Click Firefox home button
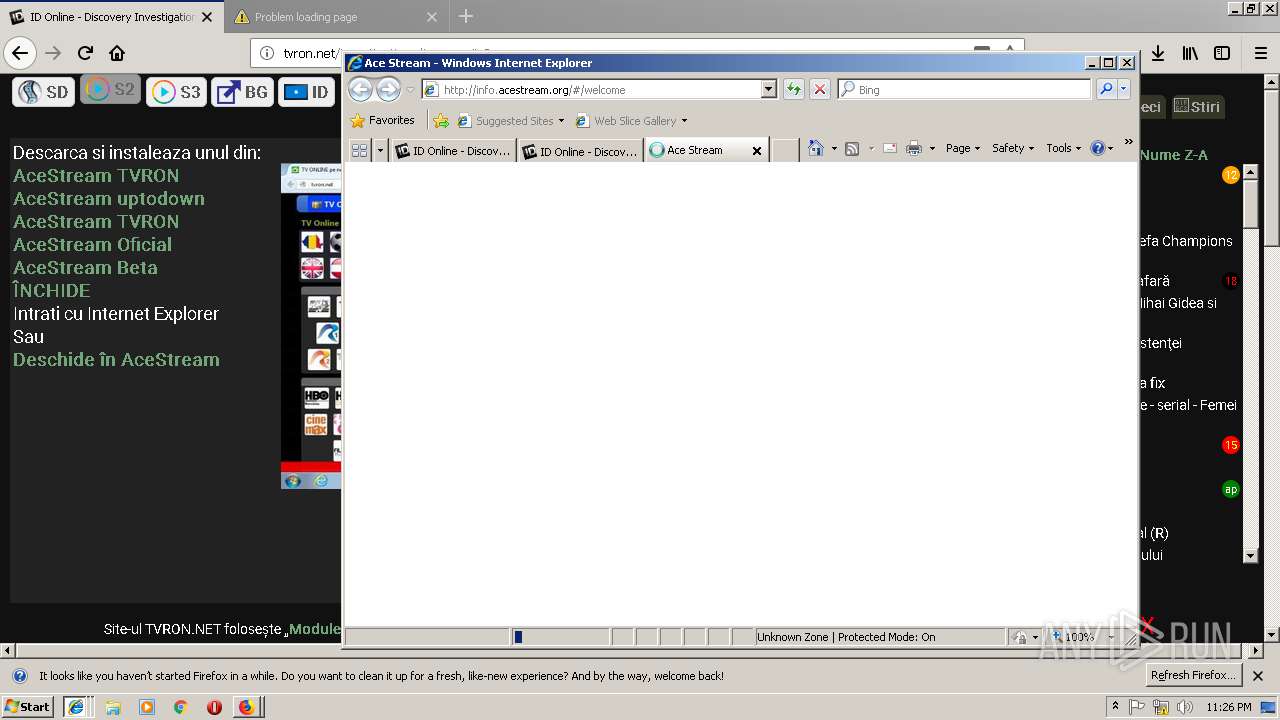1280x720 pixels. (117, 53)
